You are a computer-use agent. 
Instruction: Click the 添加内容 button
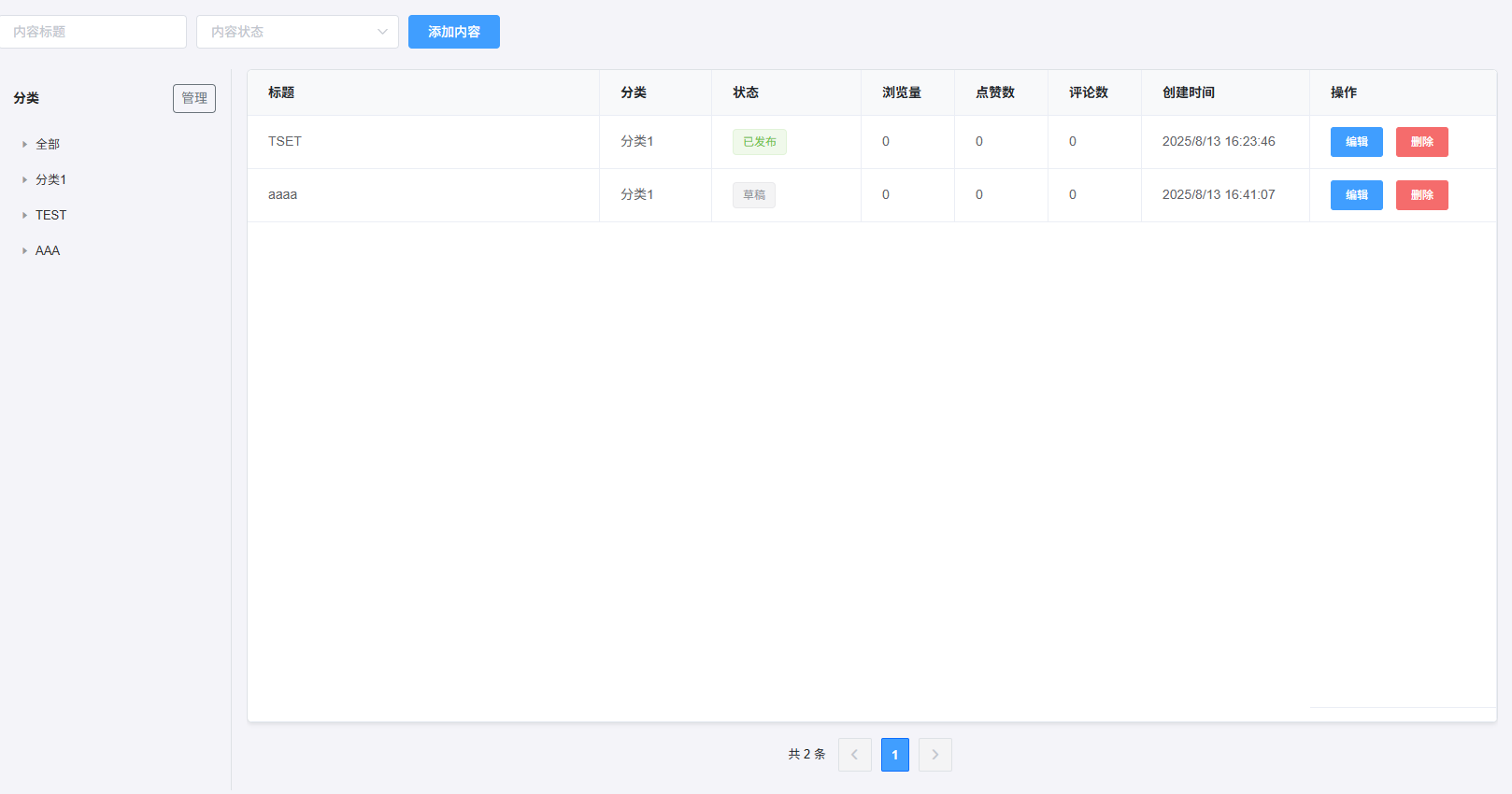453,32
